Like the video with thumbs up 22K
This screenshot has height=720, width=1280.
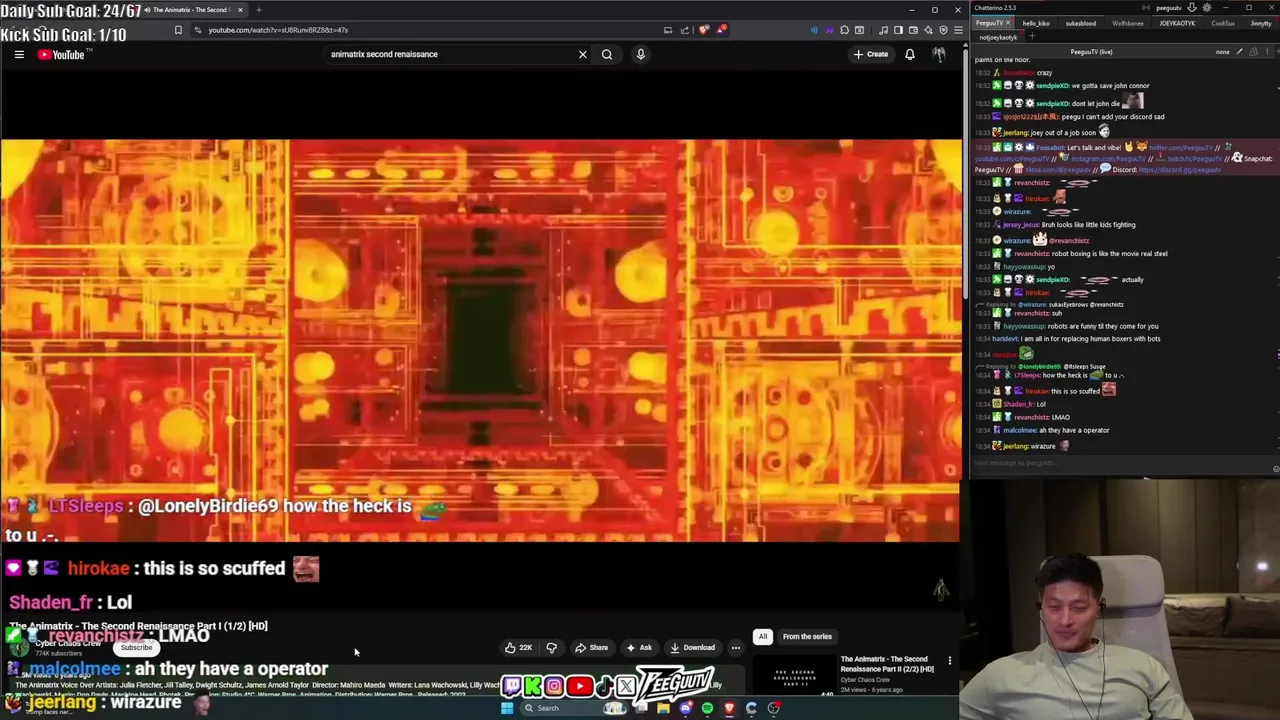(518, 648)
